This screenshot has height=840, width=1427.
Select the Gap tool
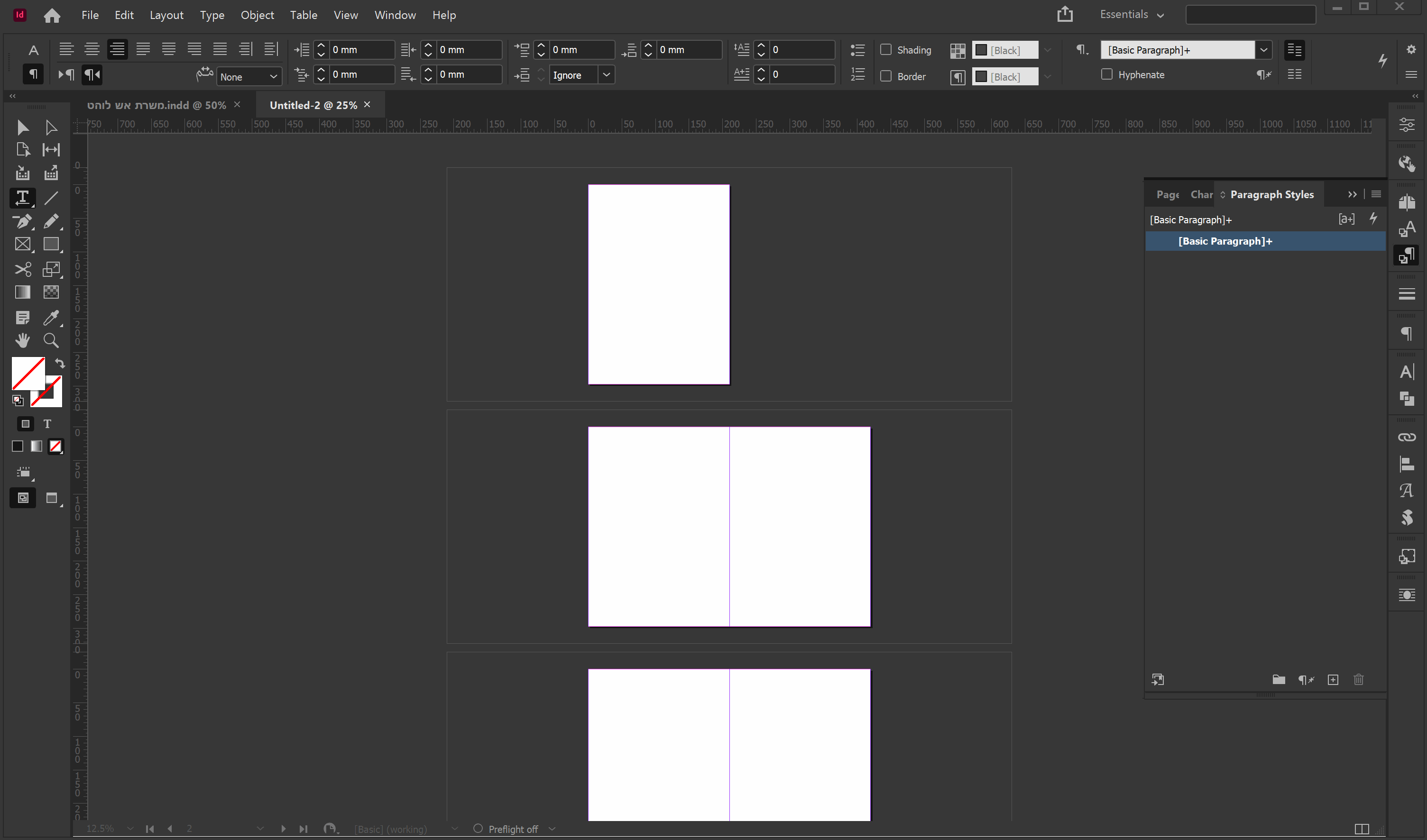coord(51,149)
